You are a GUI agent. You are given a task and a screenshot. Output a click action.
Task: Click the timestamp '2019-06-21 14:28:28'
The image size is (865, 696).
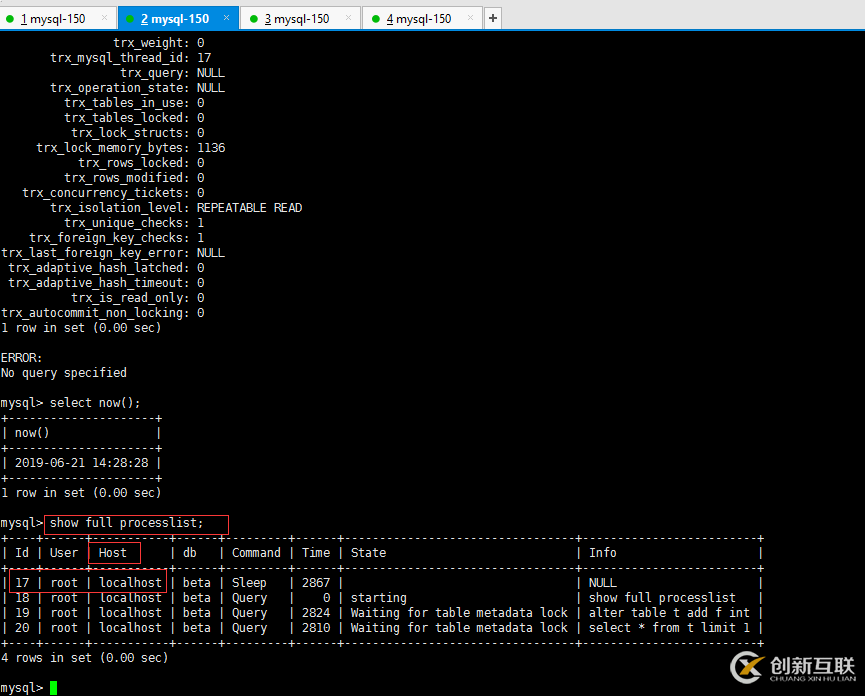coord(82,463)
